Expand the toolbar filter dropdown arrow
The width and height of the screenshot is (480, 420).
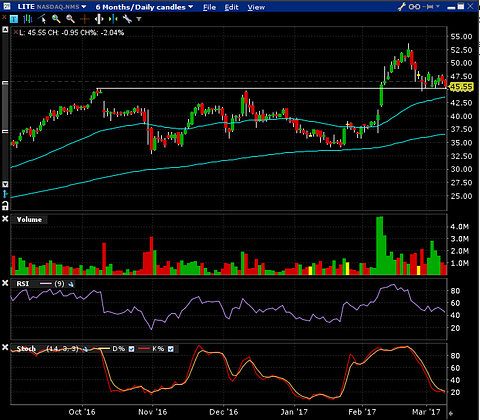coord(139,19)
